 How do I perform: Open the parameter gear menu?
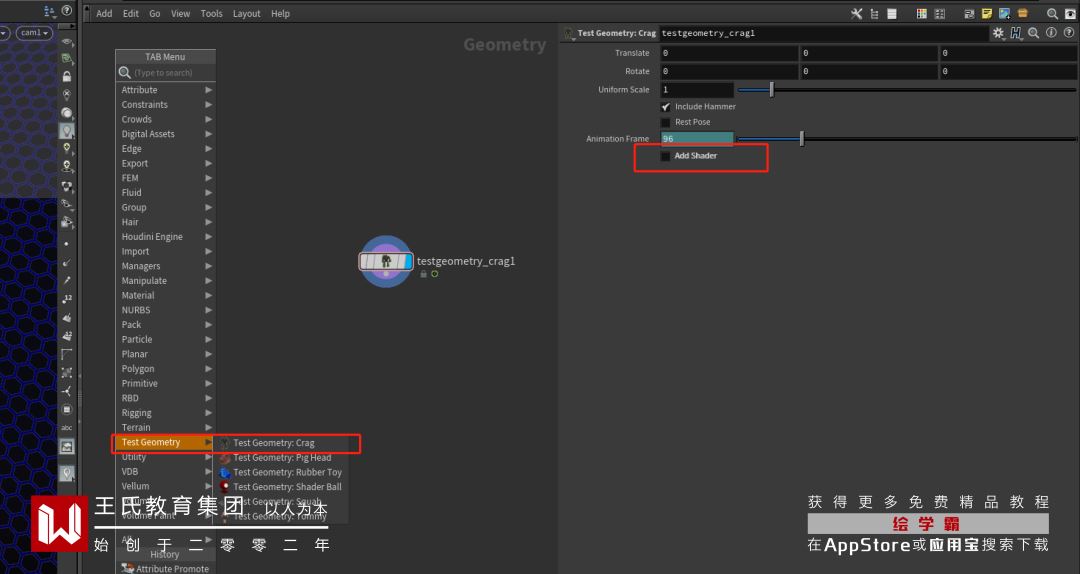(x=998, y=32)
